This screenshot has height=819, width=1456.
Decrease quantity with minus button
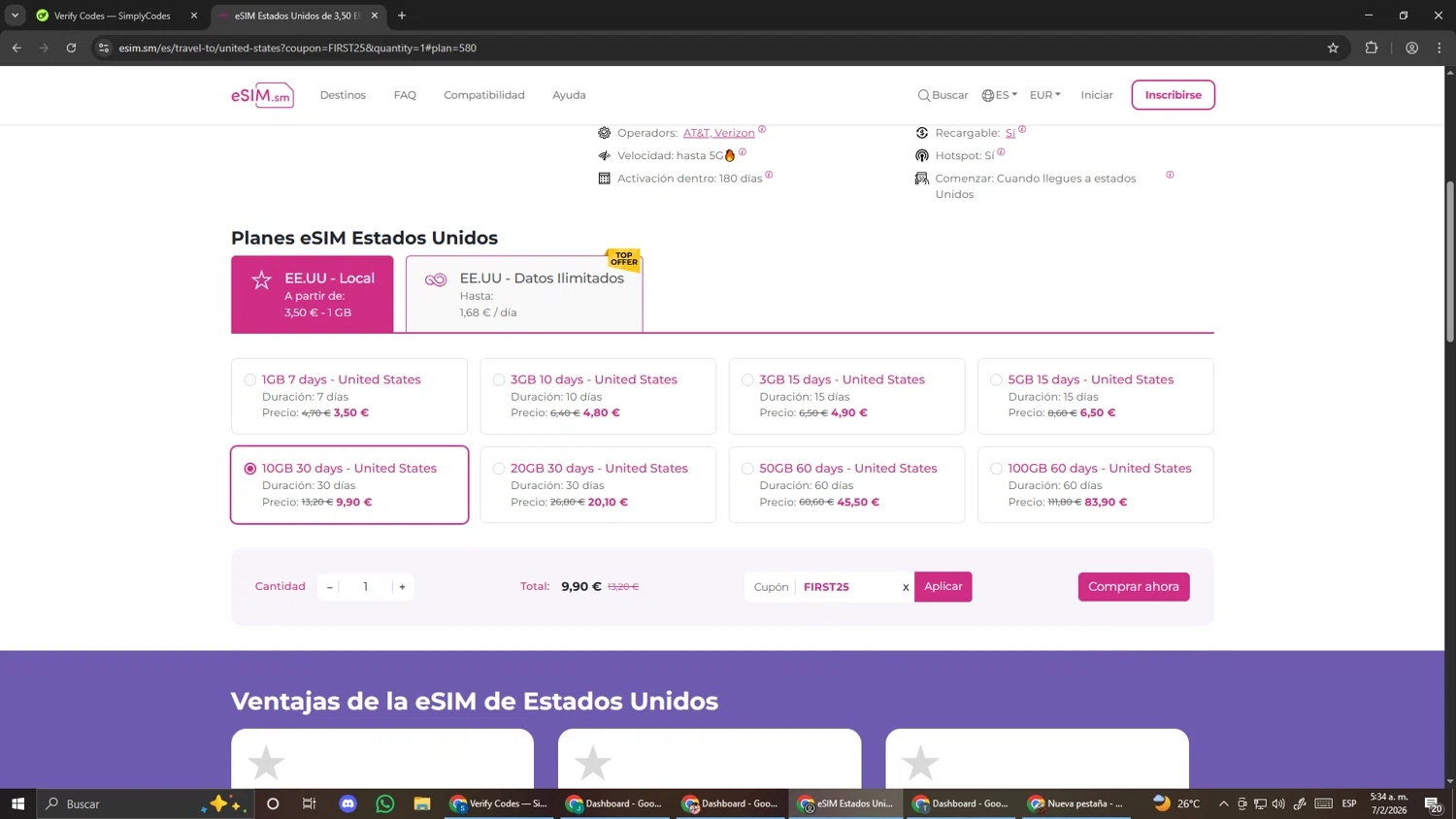point(330,587)
